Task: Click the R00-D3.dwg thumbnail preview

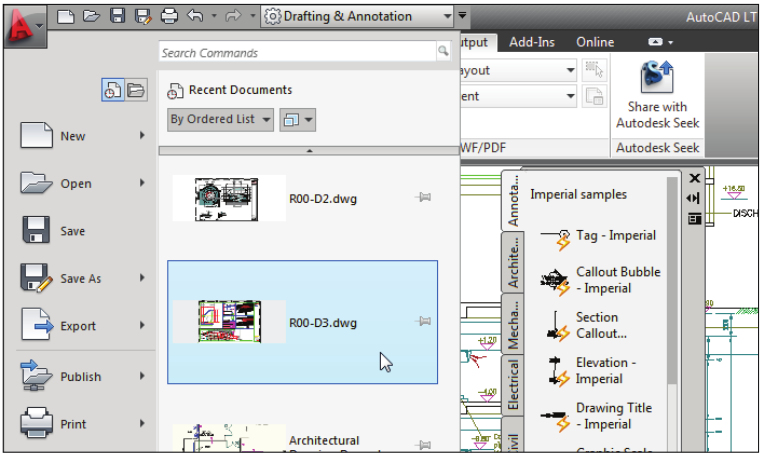Action: (x=229, y=321)
